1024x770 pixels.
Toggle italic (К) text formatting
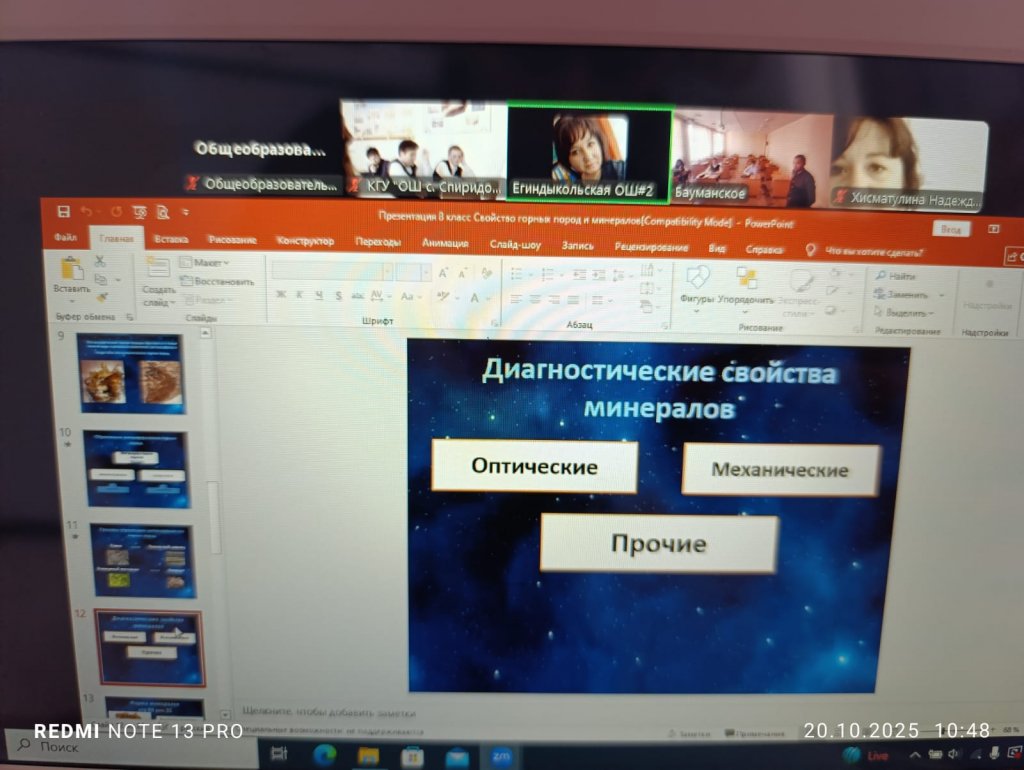pos(301,296)
